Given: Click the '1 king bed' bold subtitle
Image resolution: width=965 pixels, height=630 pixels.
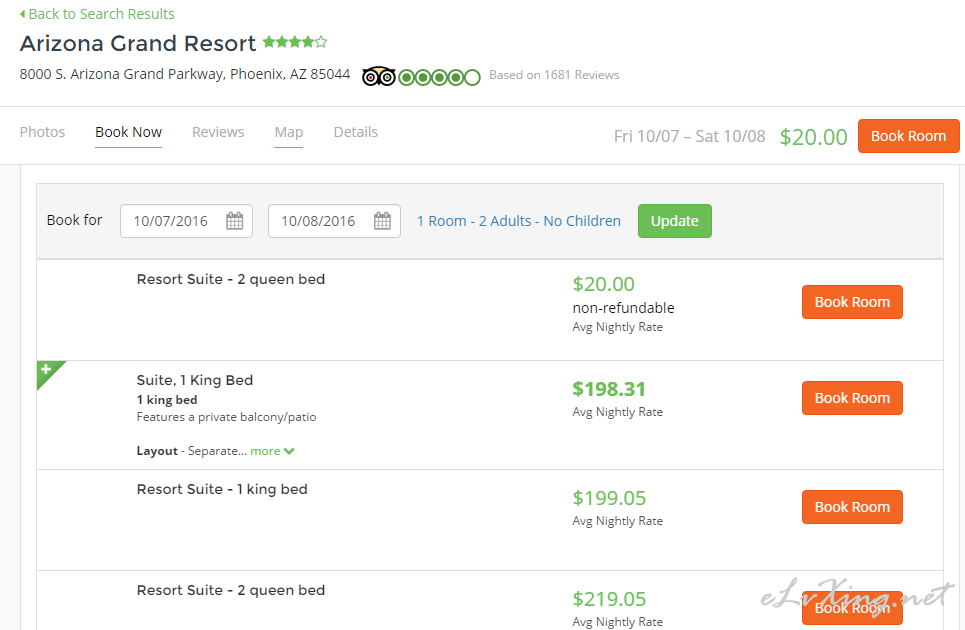Looking at the screenshot, I should point(167,400).
